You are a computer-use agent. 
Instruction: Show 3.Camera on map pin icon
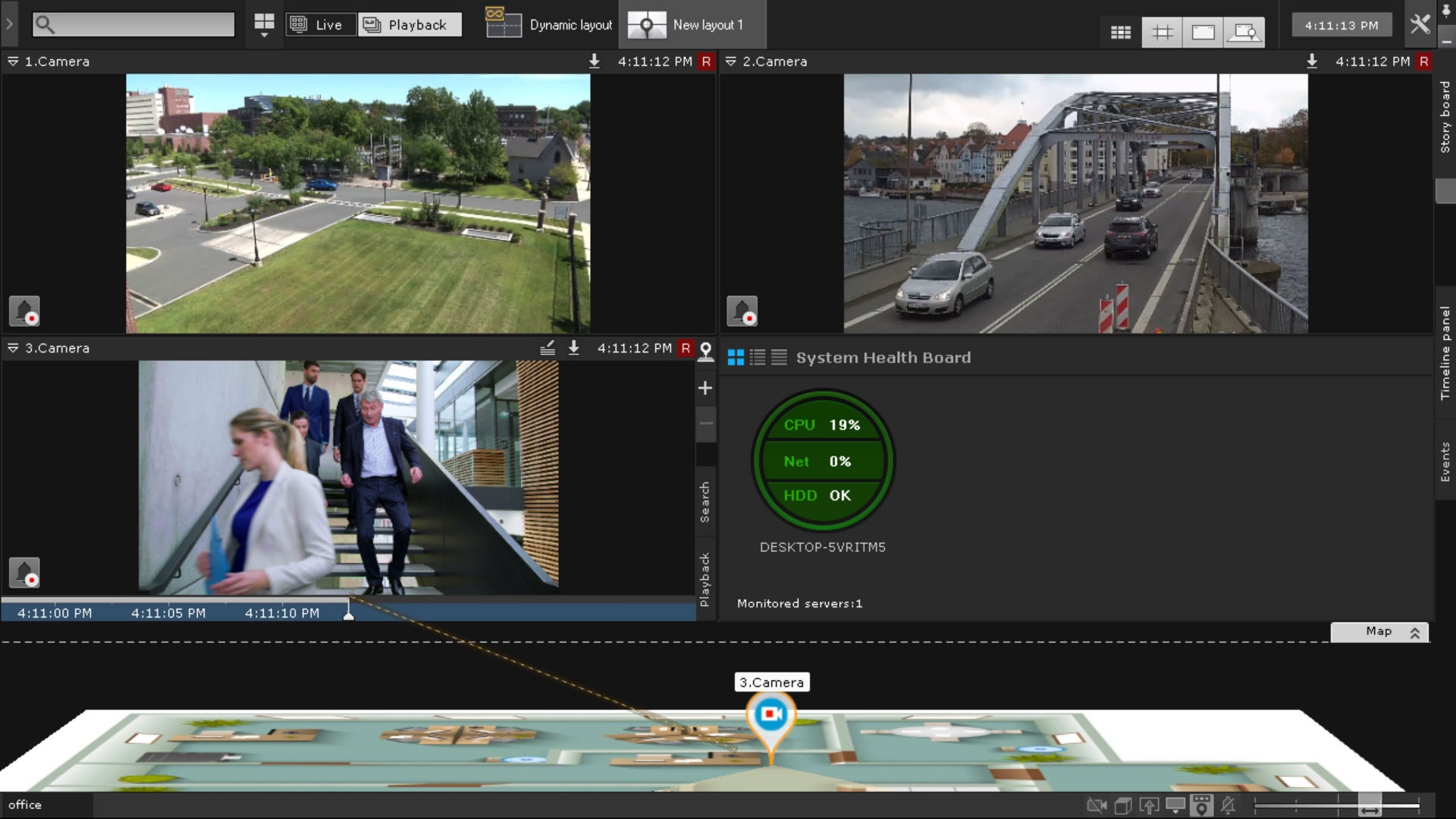(x=705, y=350)
